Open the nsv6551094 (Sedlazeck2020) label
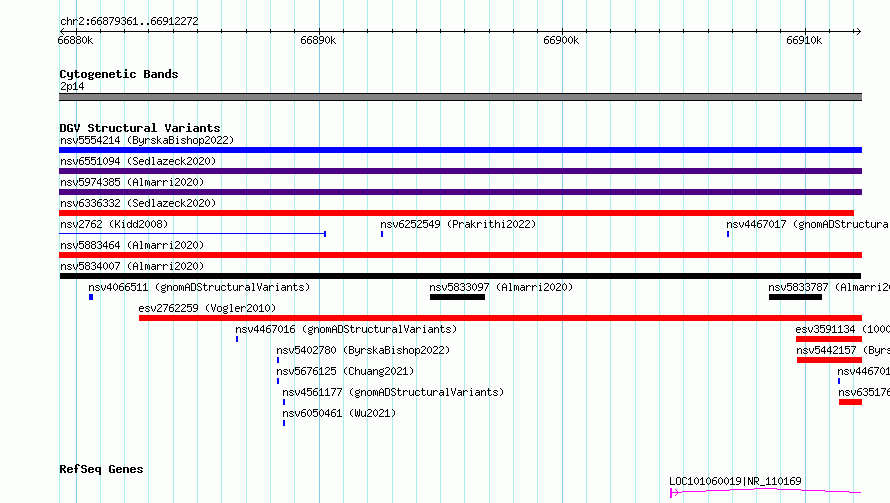The height and width of the screenshot is (503, 890). (x=138, y=161)
